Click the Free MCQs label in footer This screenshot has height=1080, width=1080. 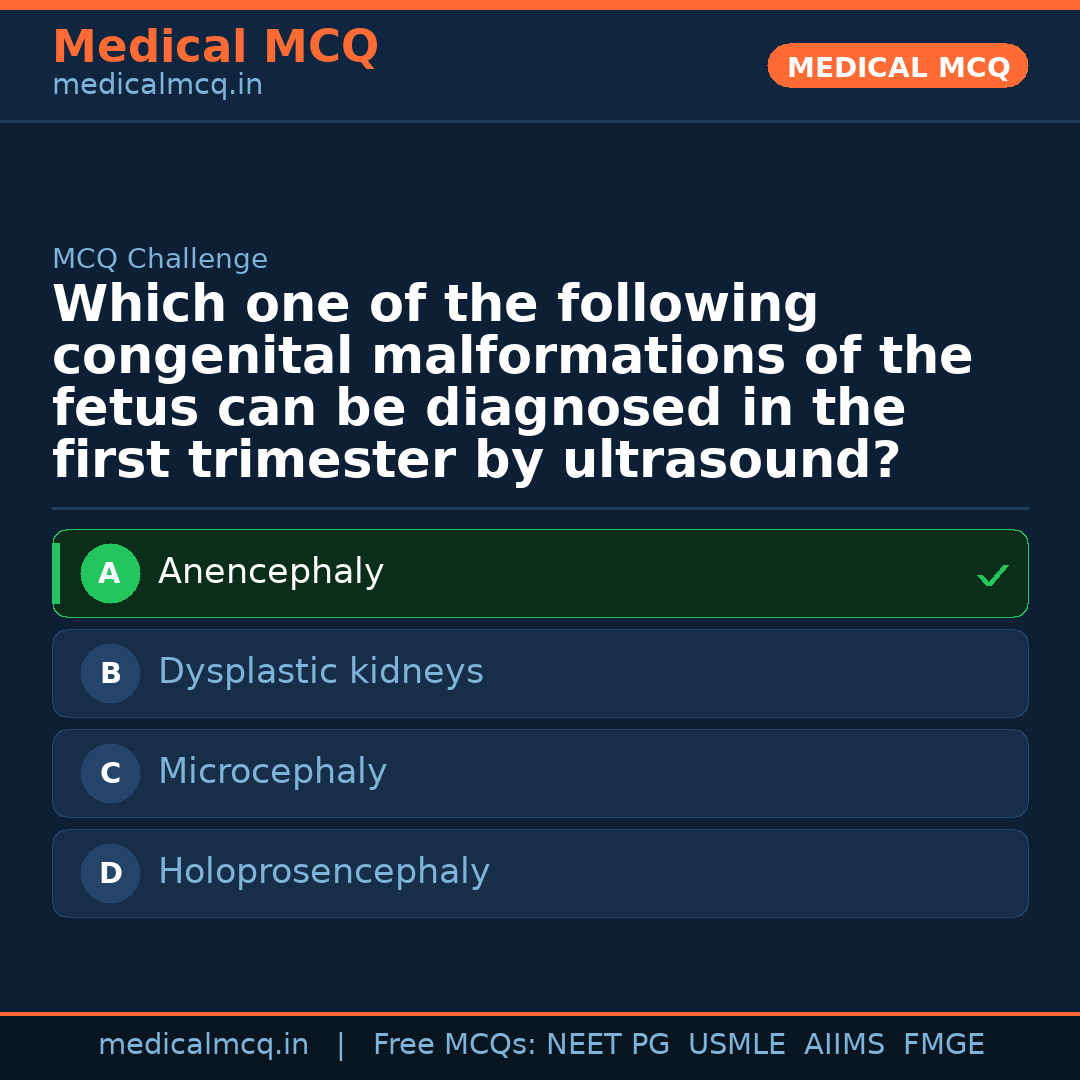pos(455,1045)
